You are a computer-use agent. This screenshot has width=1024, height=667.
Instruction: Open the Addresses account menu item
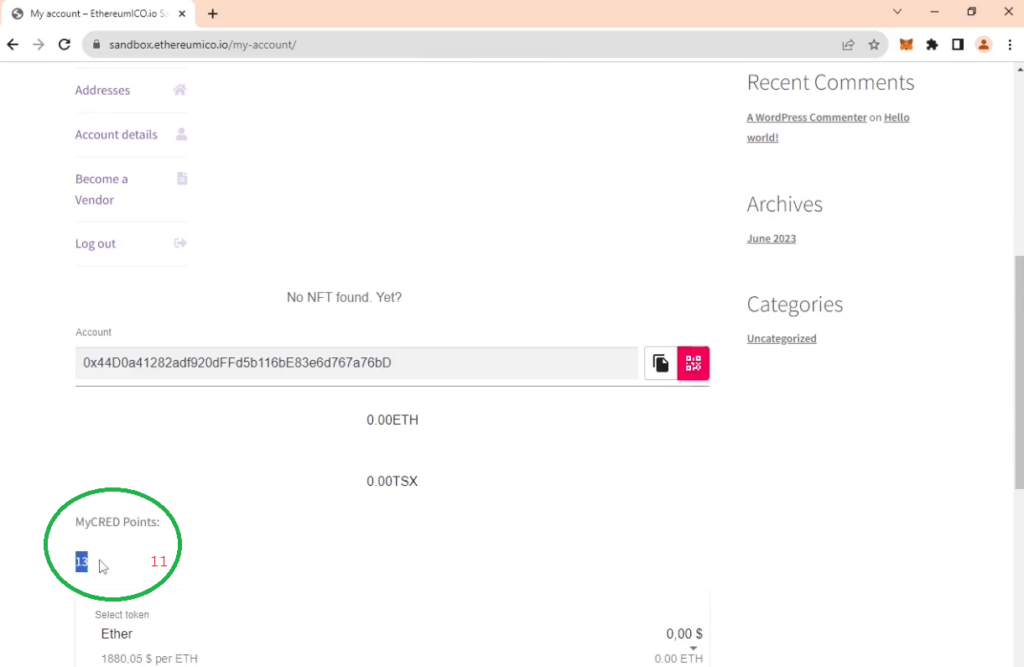[x=102, y=90]
